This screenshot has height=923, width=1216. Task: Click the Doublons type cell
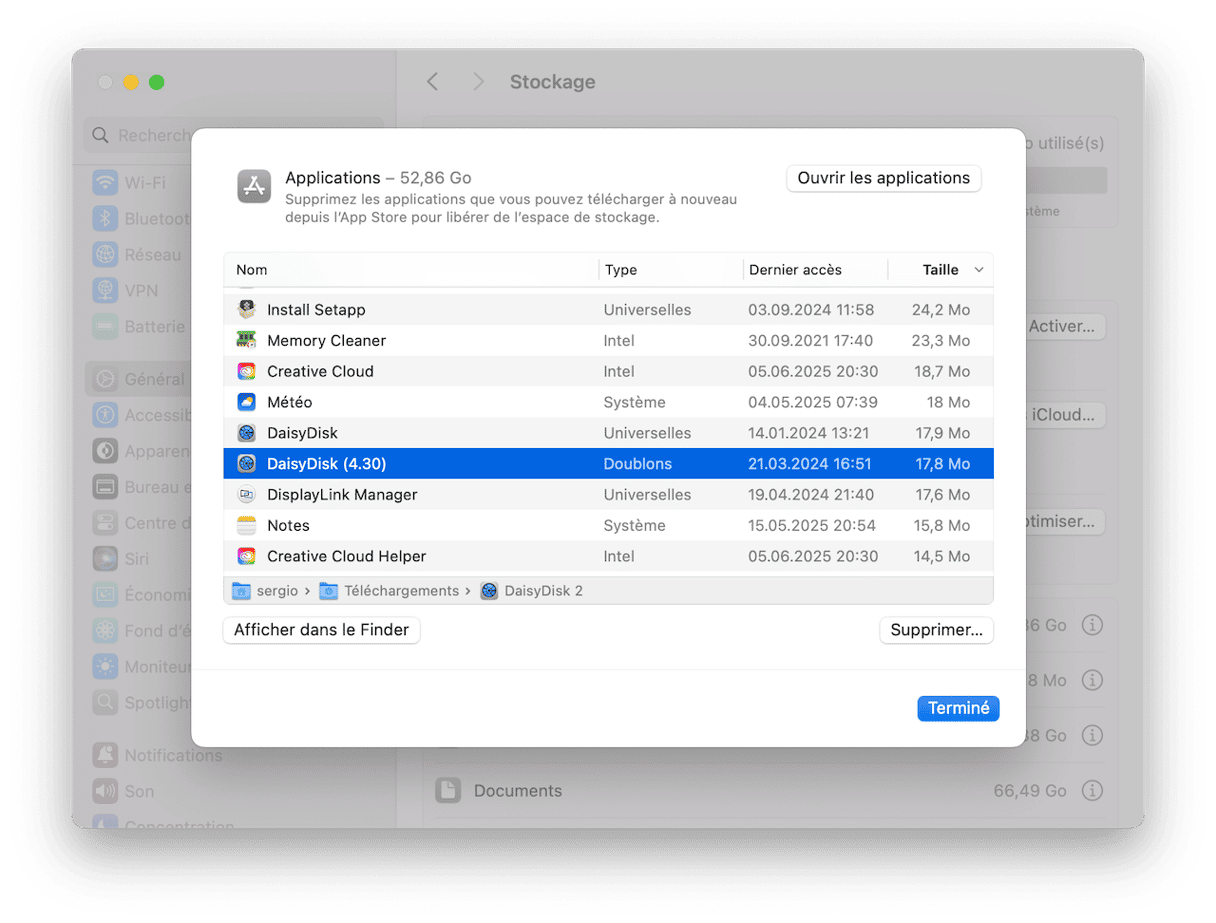tap(637, 464)
